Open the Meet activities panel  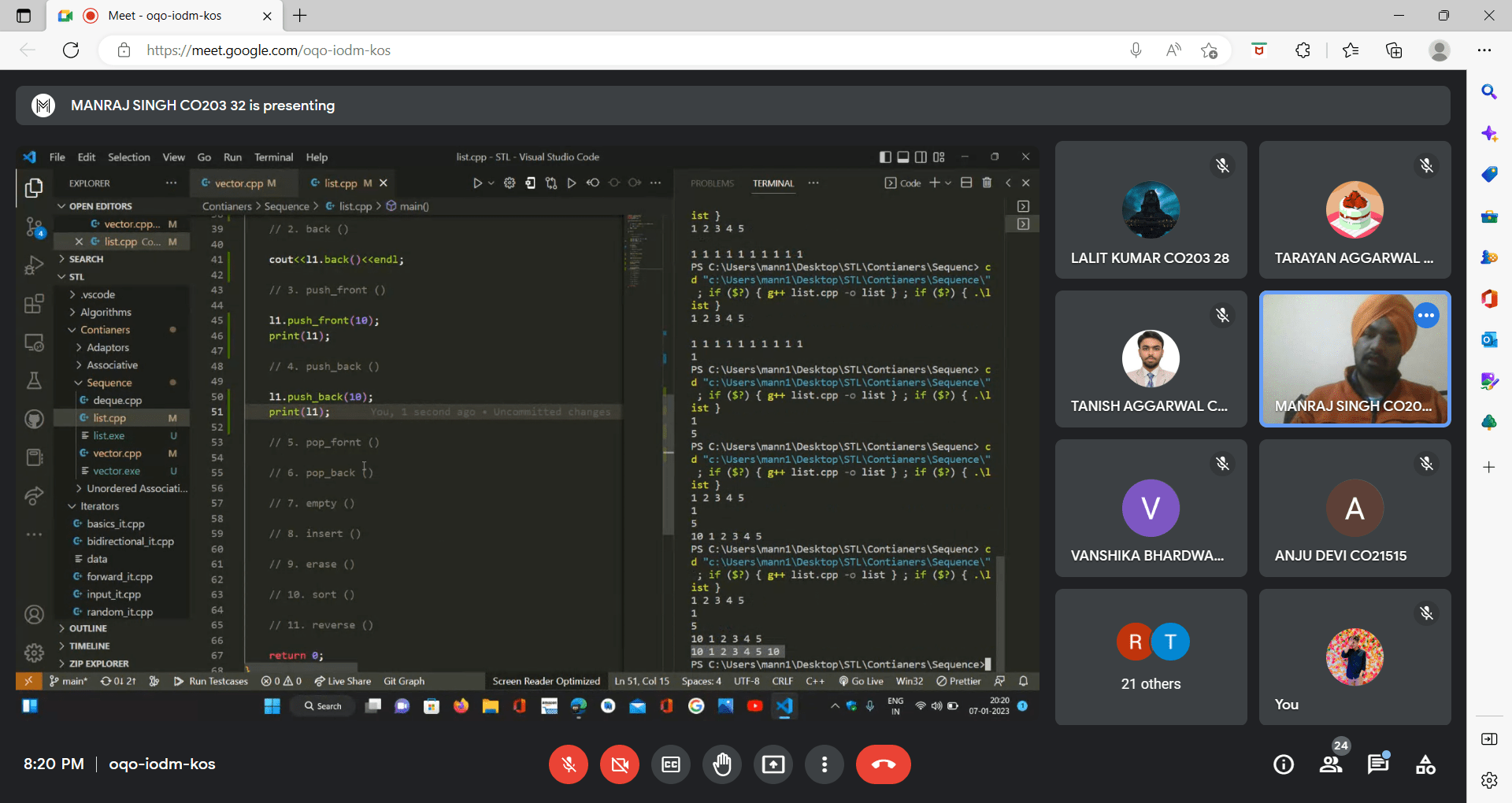click(x=1425, y=764)
